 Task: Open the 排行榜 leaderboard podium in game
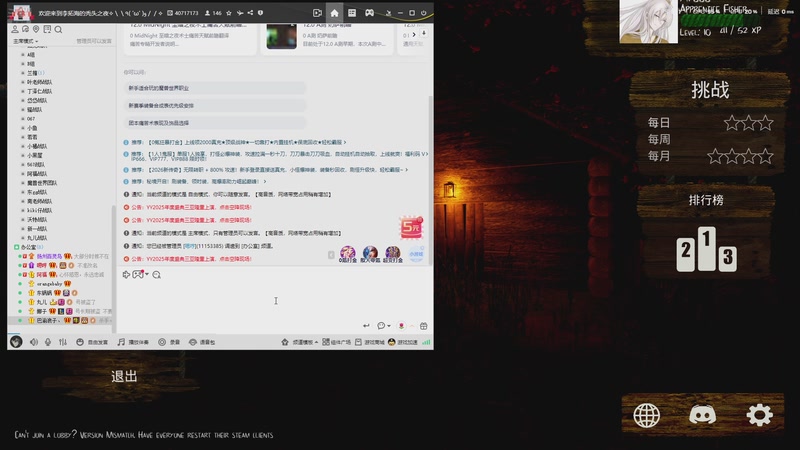[x=707, y=249]
